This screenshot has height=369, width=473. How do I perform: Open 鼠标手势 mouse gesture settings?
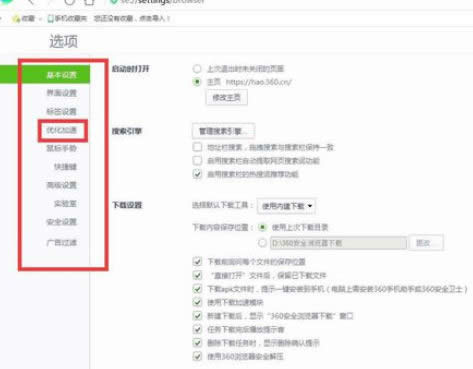point(61,148)
